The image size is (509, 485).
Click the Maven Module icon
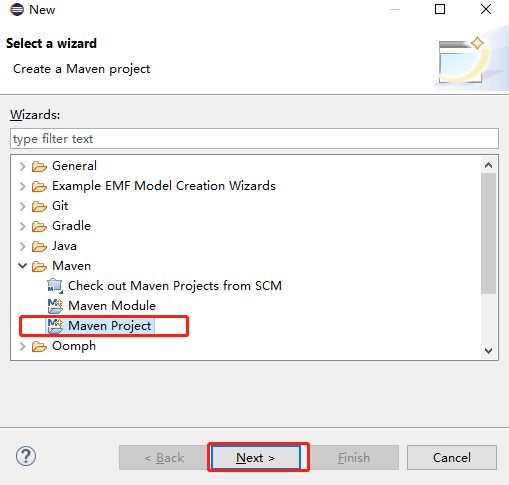55,306
